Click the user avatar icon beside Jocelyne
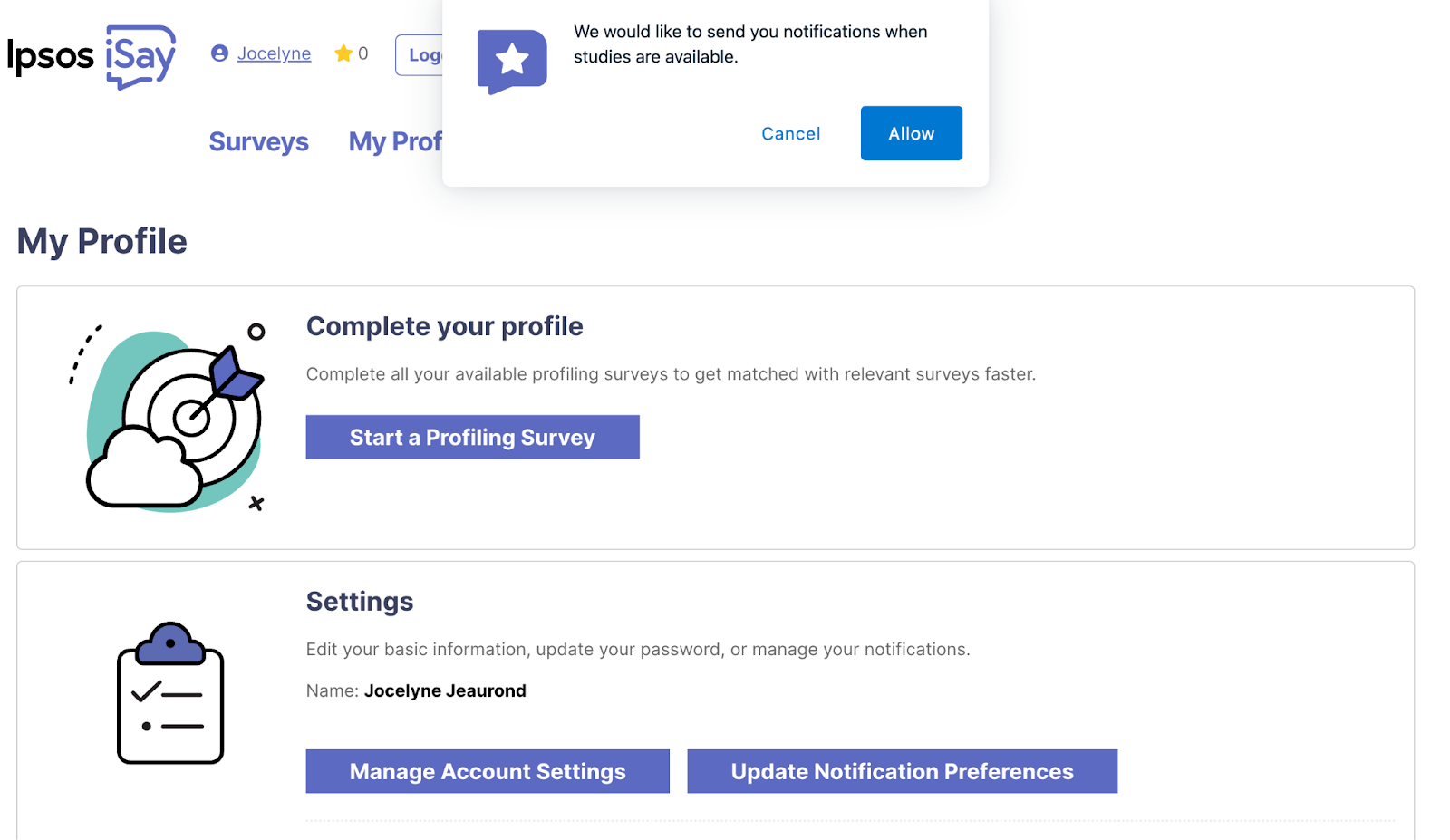The width and height of the screenshot is (1450, 840). point(219,53)
